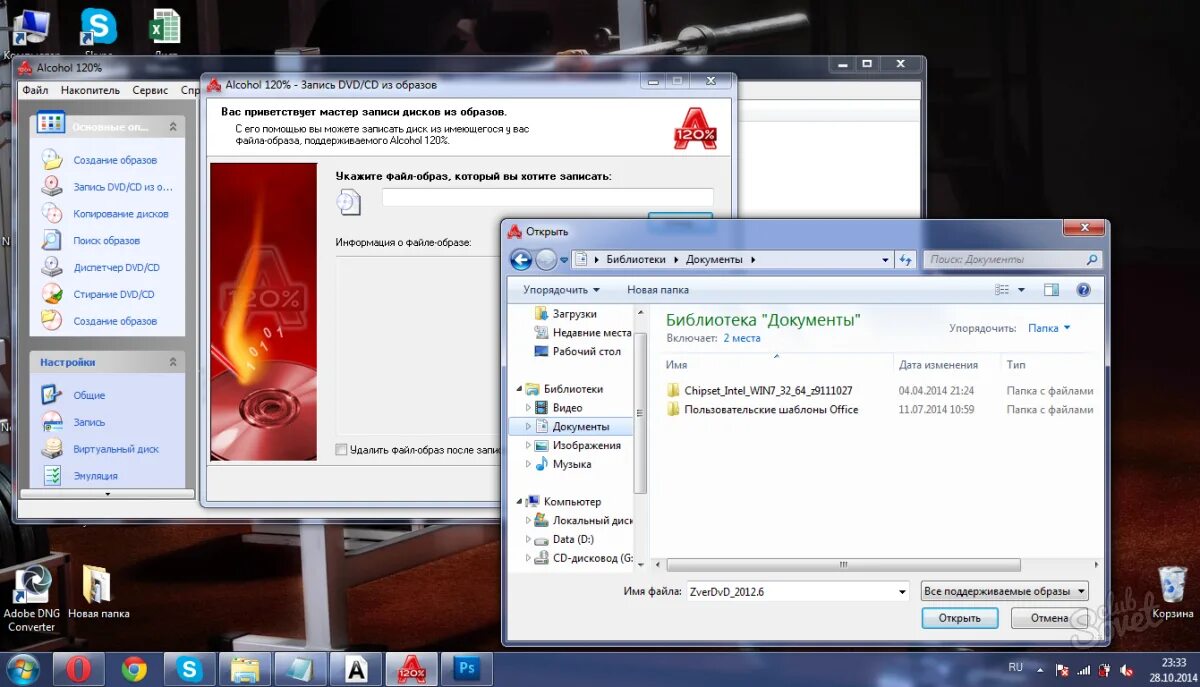Open Эмуляция settings
Image resolution: width=1200 pixels, height=687 pixels.
coord(95,476)
